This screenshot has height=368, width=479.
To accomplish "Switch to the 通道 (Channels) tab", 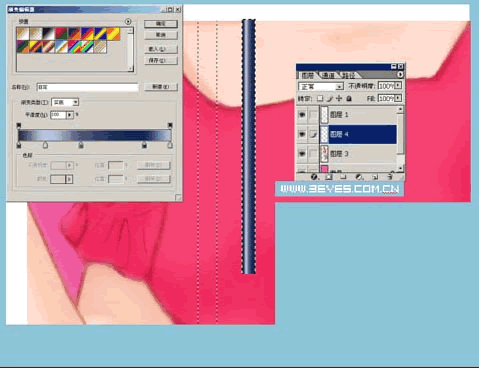I will click(328, 75).
